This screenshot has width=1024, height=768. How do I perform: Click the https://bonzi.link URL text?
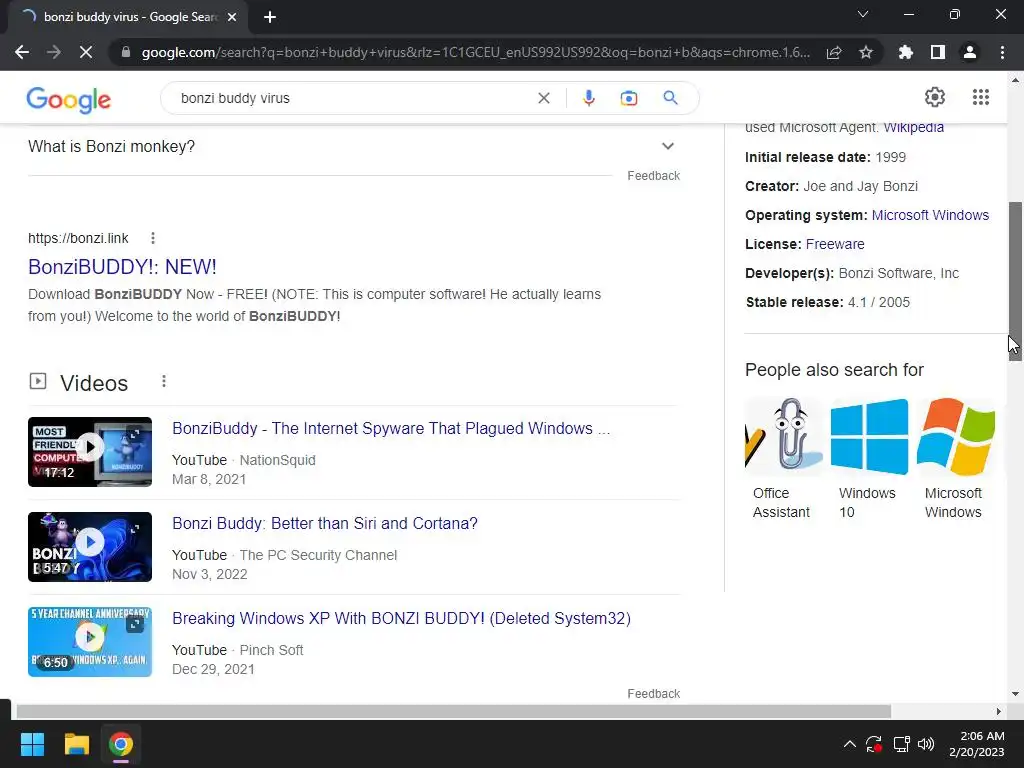(78, 238)
